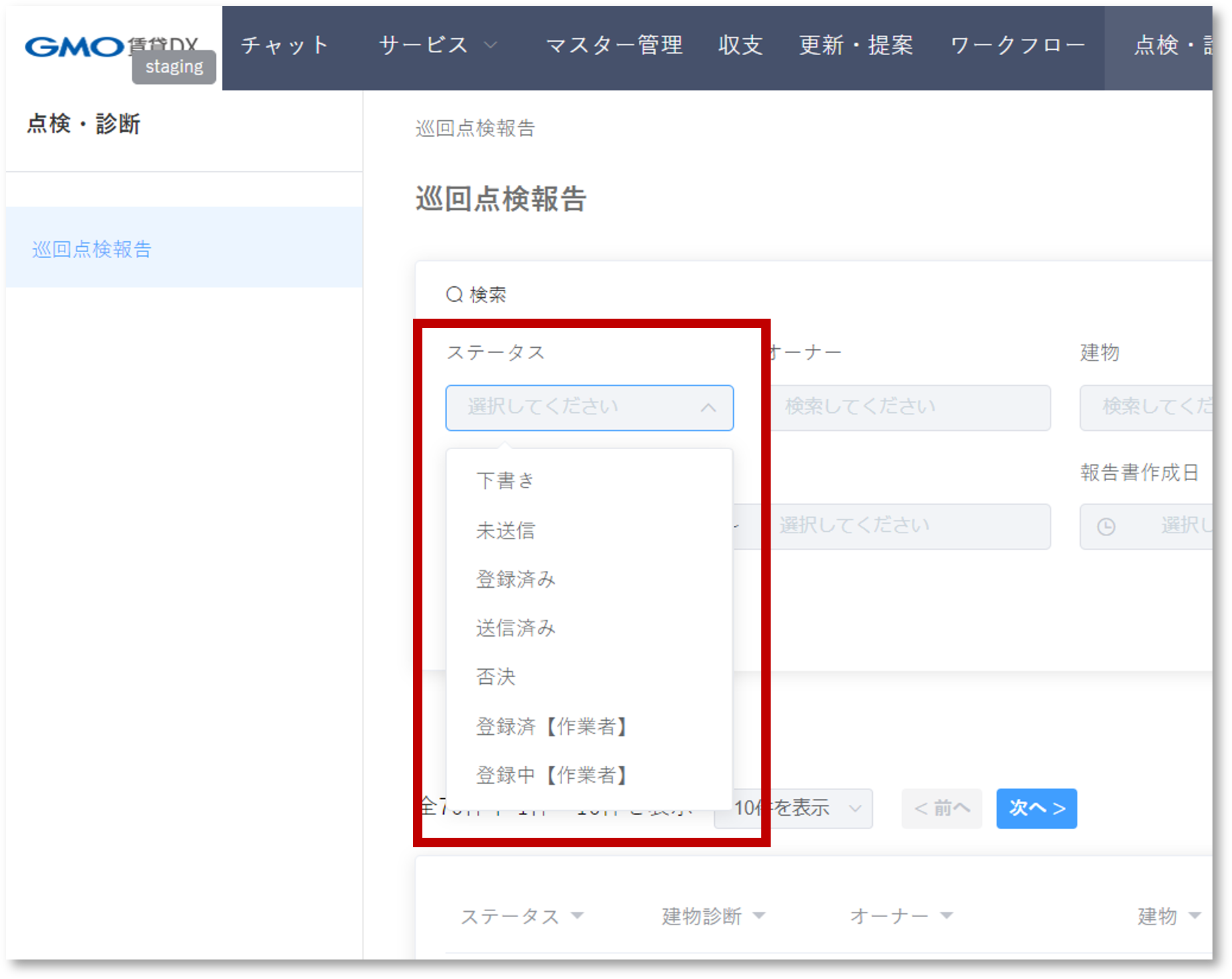Open the オーナー column header filter arrow
The height and width of the screenshot is (979, 1232).
point(948,915)
